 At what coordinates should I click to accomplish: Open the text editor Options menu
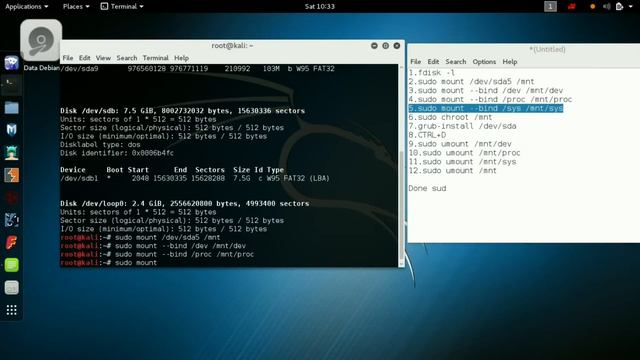point(484,62)
